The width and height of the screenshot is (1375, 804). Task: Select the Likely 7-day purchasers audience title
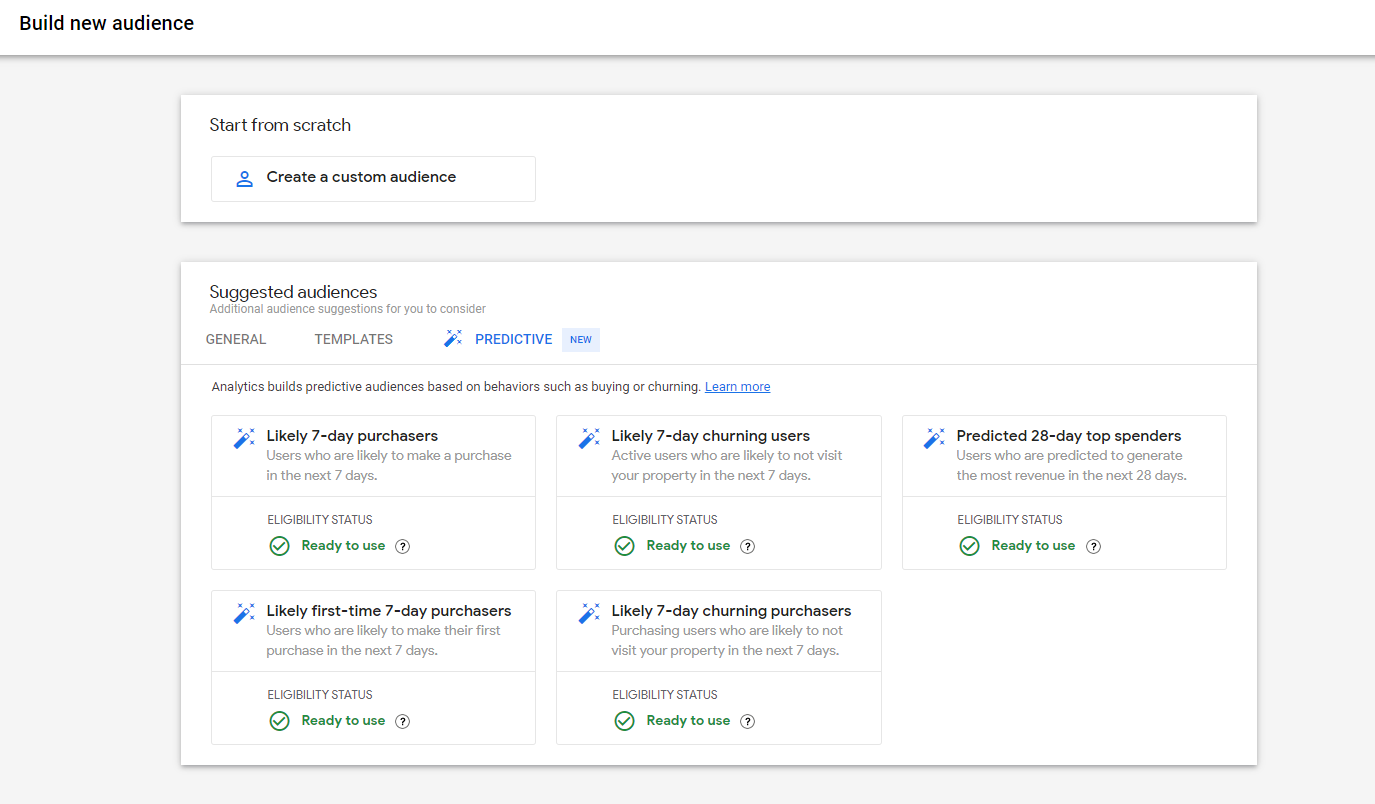pyautogui.click(x=352, y=436)
